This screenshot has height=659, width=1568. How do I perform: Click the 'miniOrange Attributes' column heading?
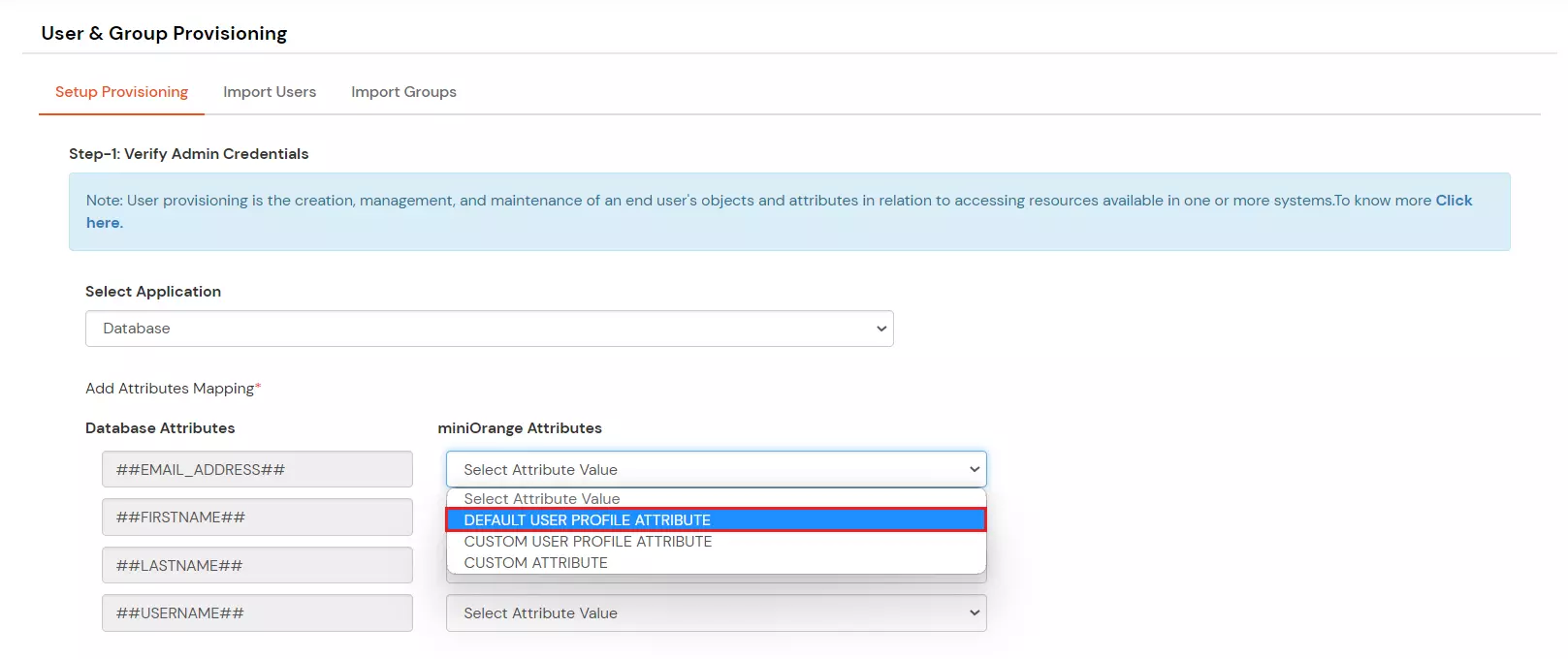pyautogui.click(x=520, y=427)
